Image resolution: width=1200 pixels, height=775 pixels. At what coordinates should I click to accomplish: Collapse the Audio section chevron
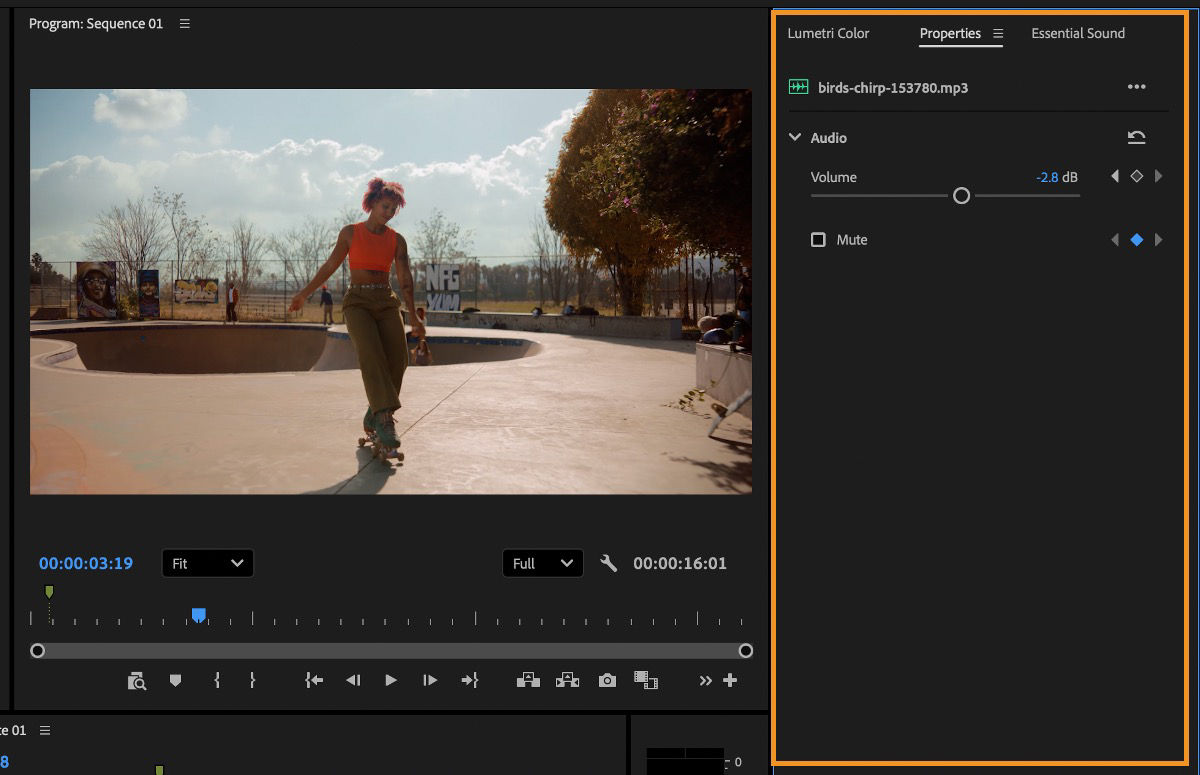point(795,138)
